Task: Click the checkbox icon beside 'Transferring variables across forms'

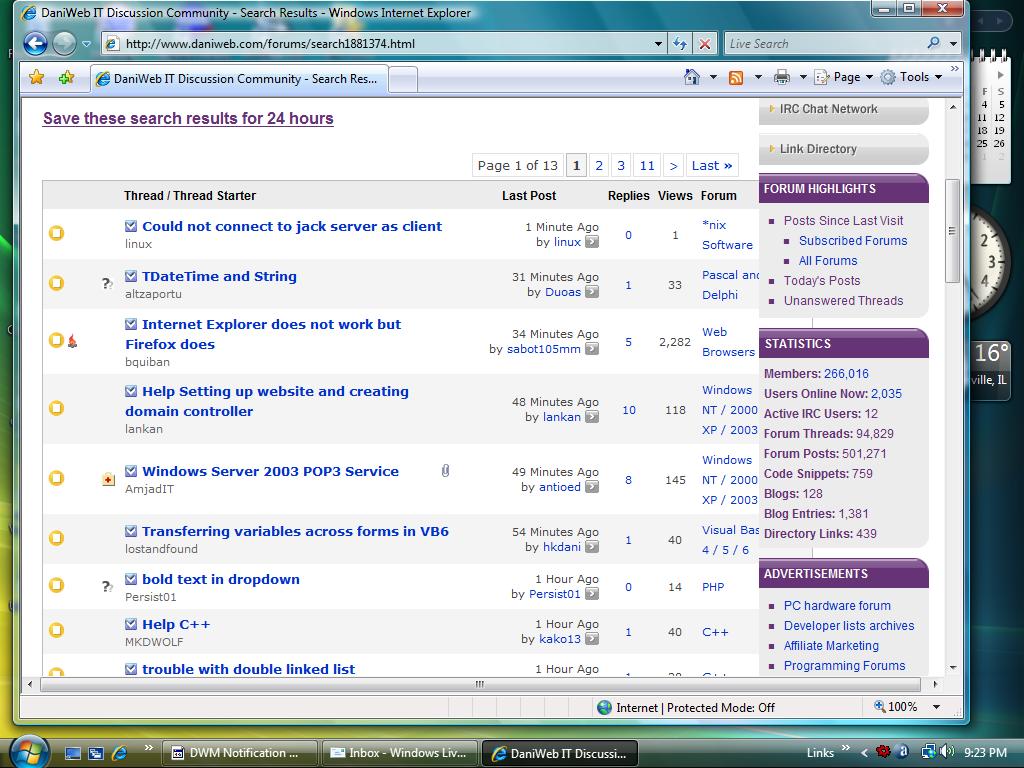Action: point(131,531)
